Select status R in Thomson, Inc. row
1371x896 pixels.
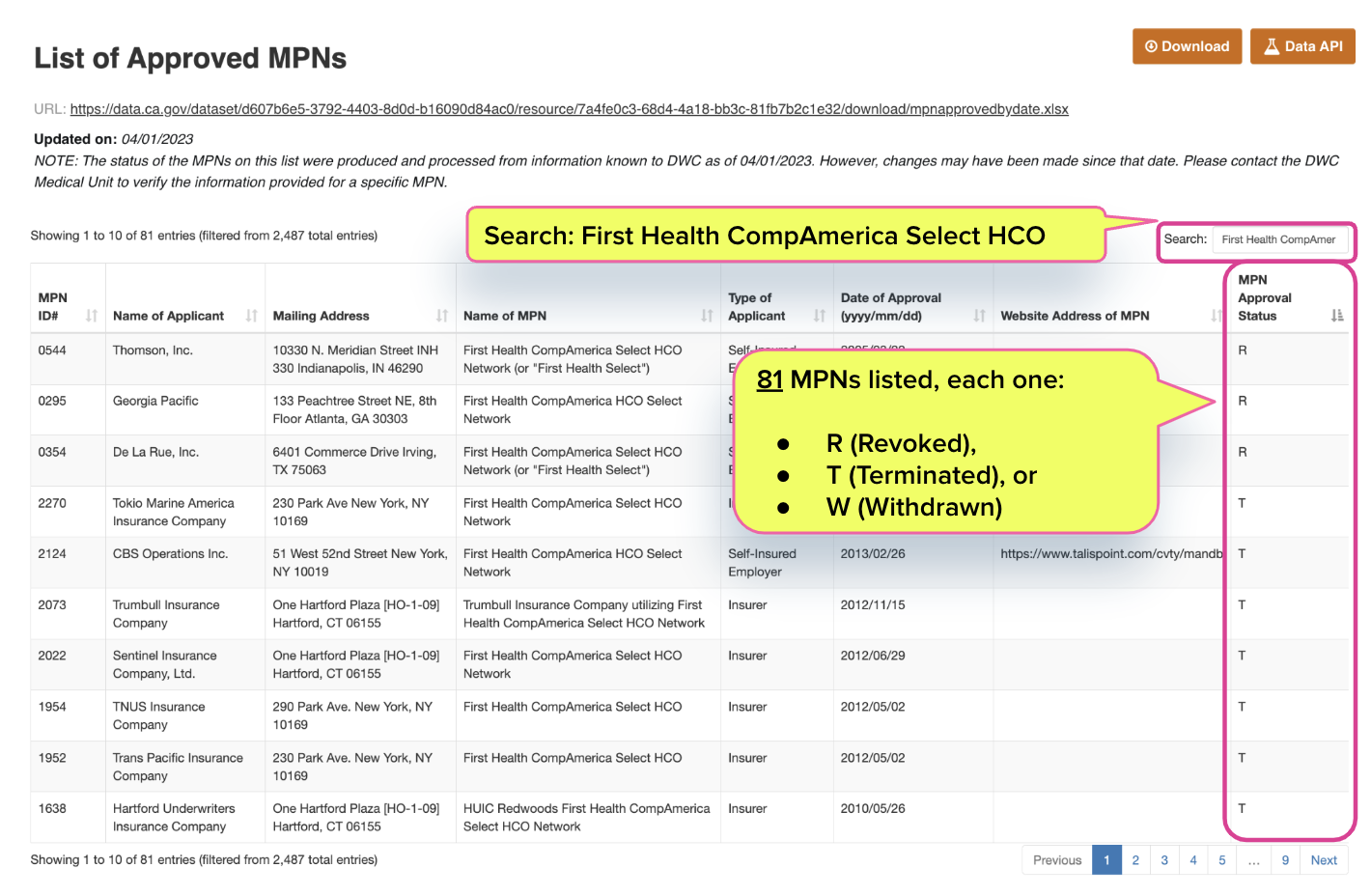click(x=1290, y=359)
